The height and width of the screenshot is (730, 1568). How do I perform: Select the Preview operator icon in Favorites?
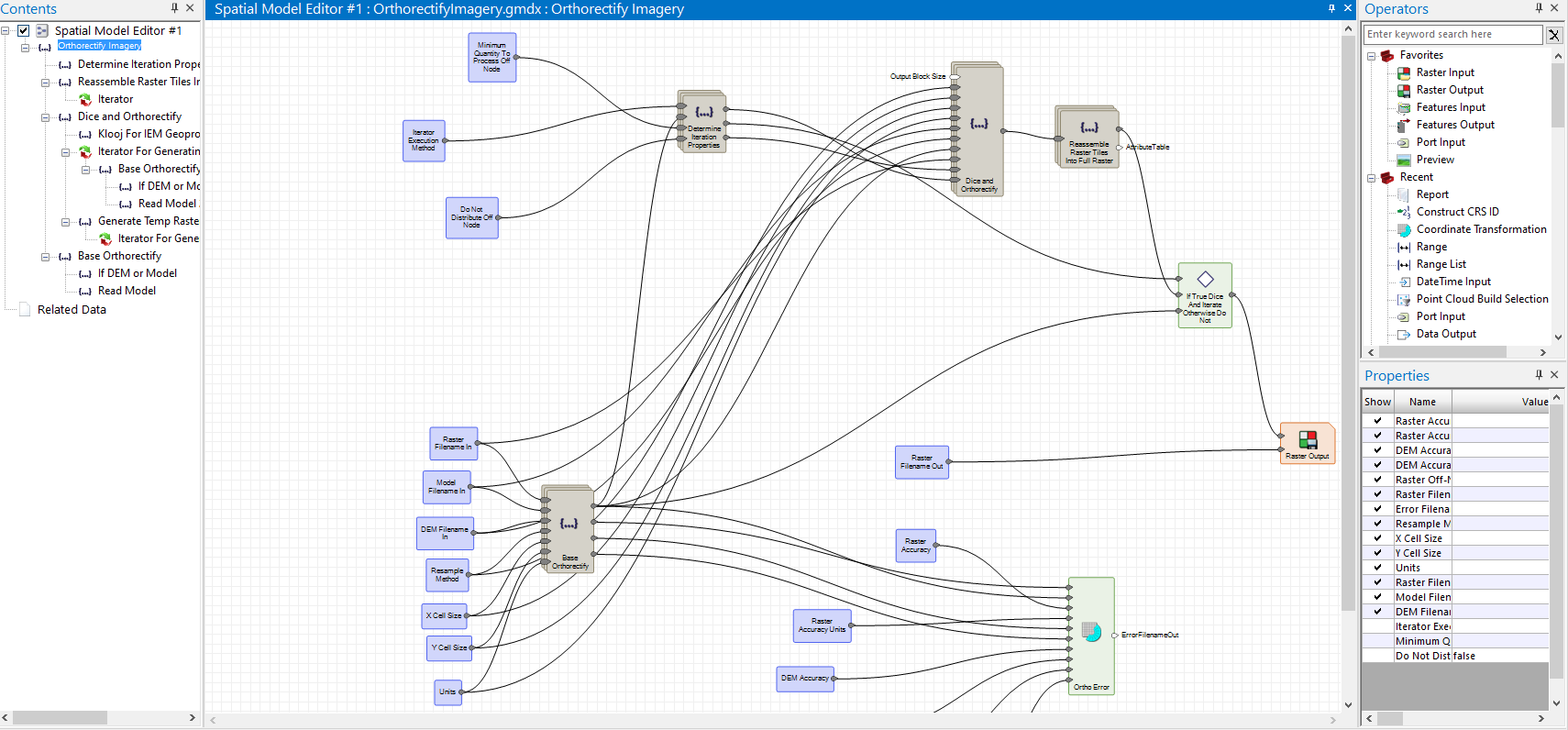(1403, 160)
